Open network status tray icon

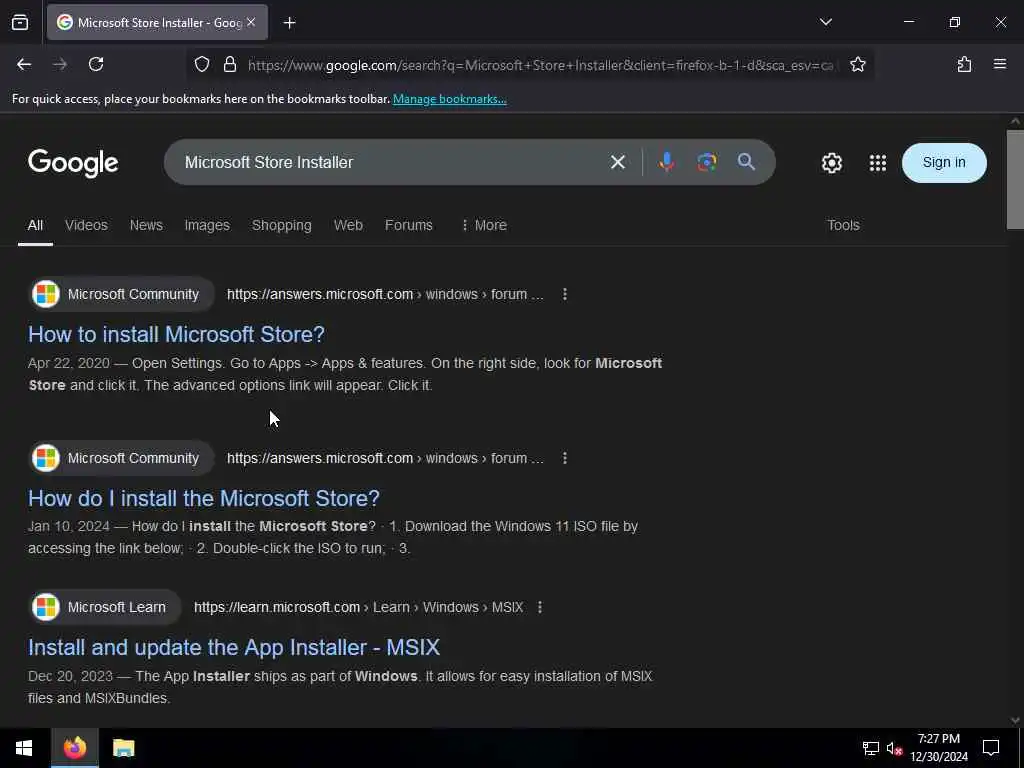click(x=871, y=748)
